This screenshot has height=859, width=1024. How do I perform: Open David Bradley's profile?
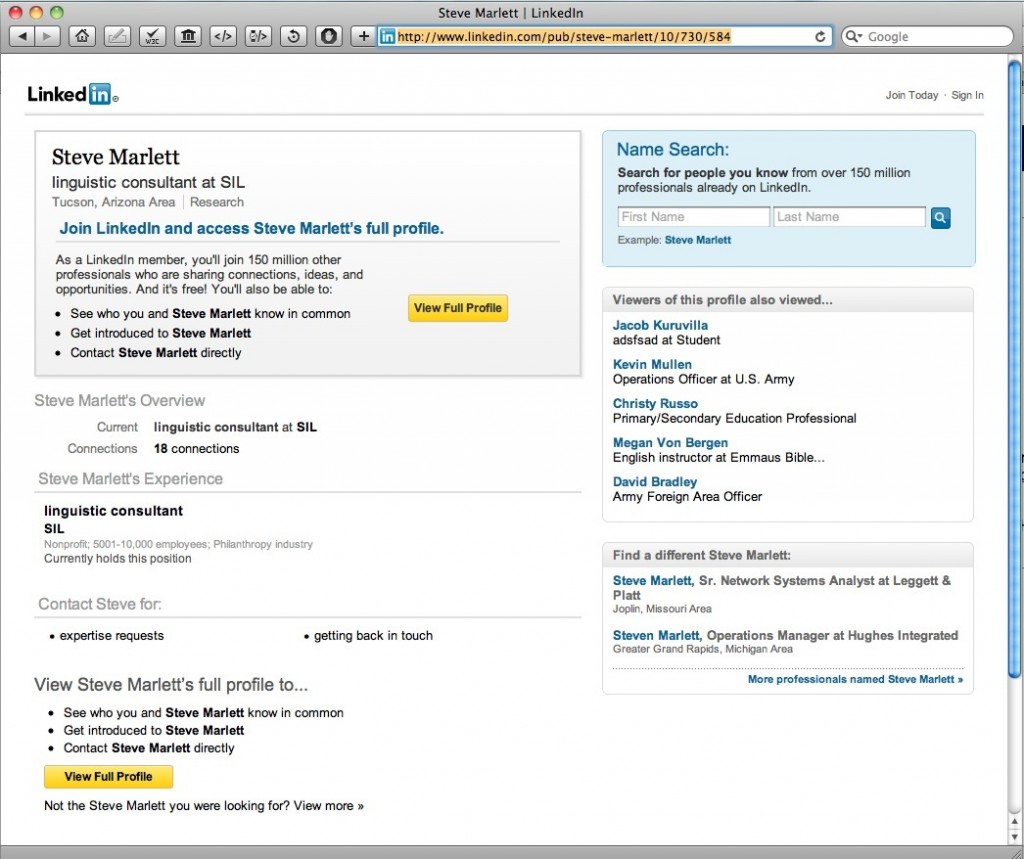pyautogui.click(x=654, y=482)
